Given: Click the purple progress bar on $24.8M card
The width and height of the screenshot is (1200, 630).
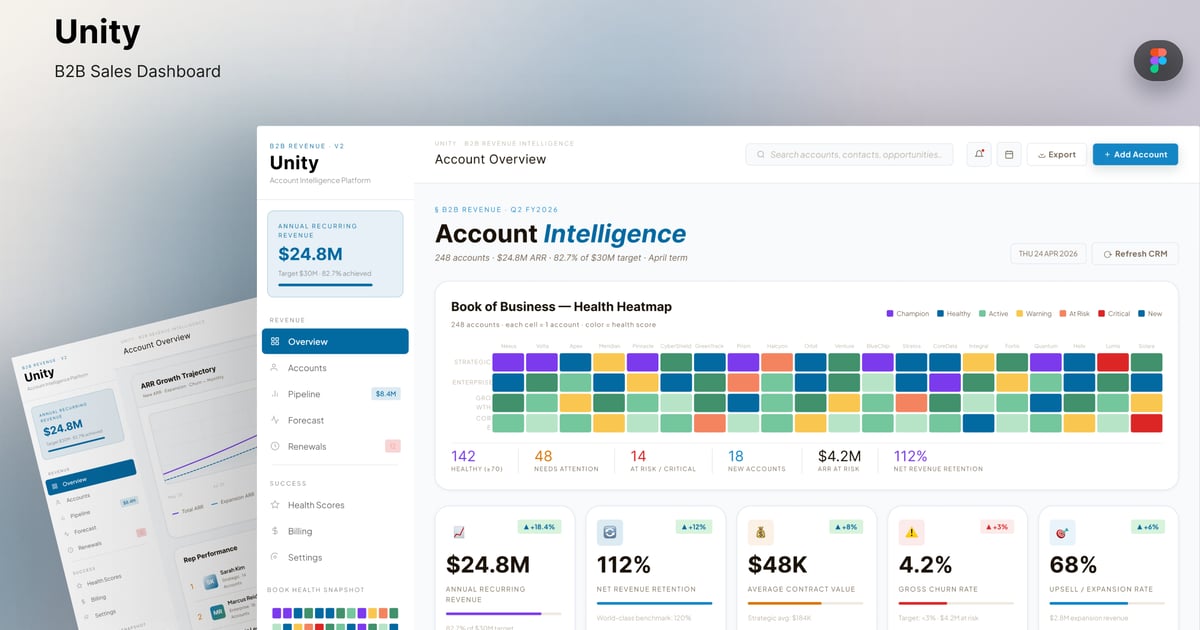Looking at the screenshot, I should point(493,613).
